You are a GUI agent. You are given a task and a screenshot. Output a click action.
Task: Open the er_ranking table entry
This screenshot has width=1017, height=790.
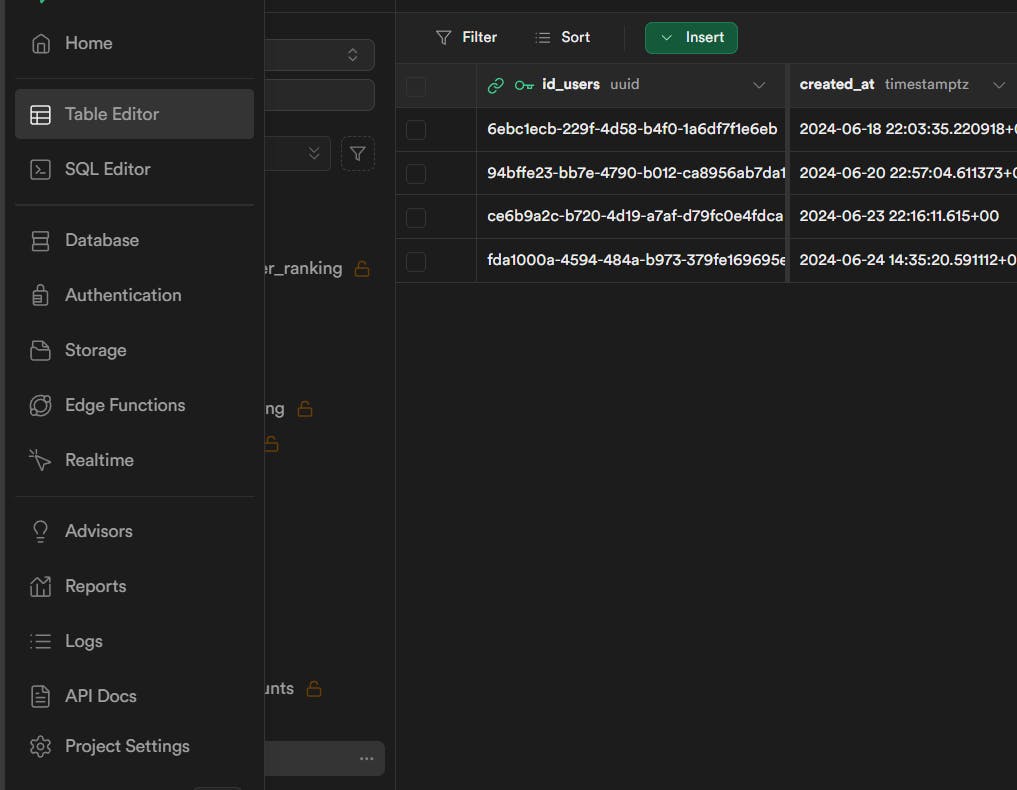coord(303,269)
